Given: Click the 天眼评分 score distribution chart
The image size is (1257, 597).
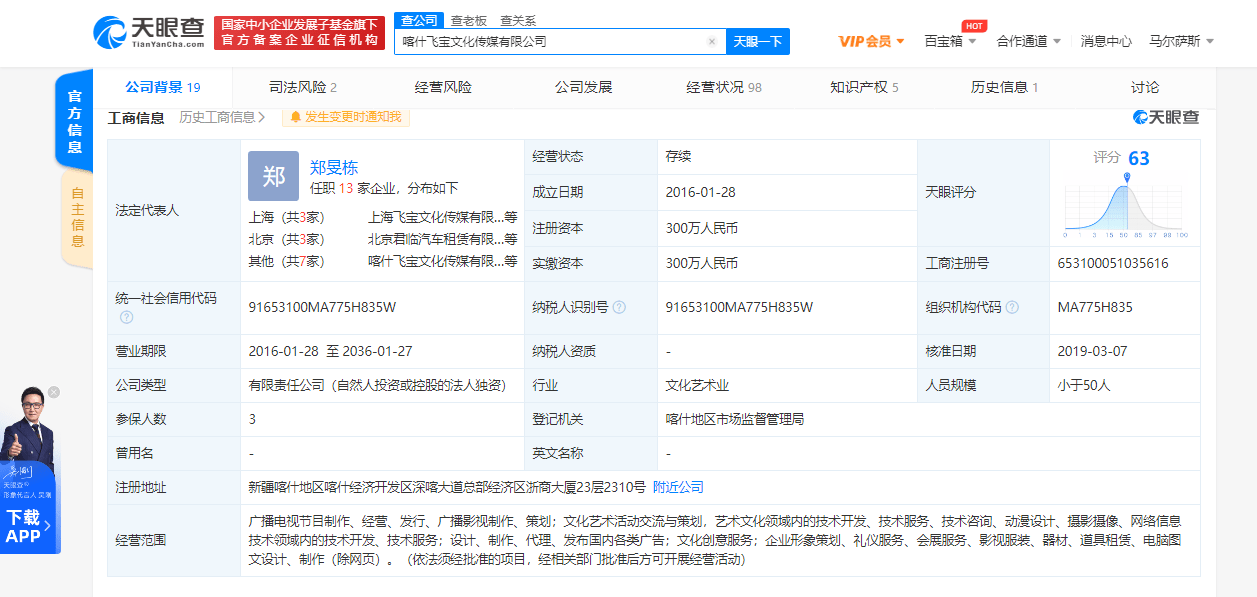Looking at the screenshot, I should pos(1125,206).
